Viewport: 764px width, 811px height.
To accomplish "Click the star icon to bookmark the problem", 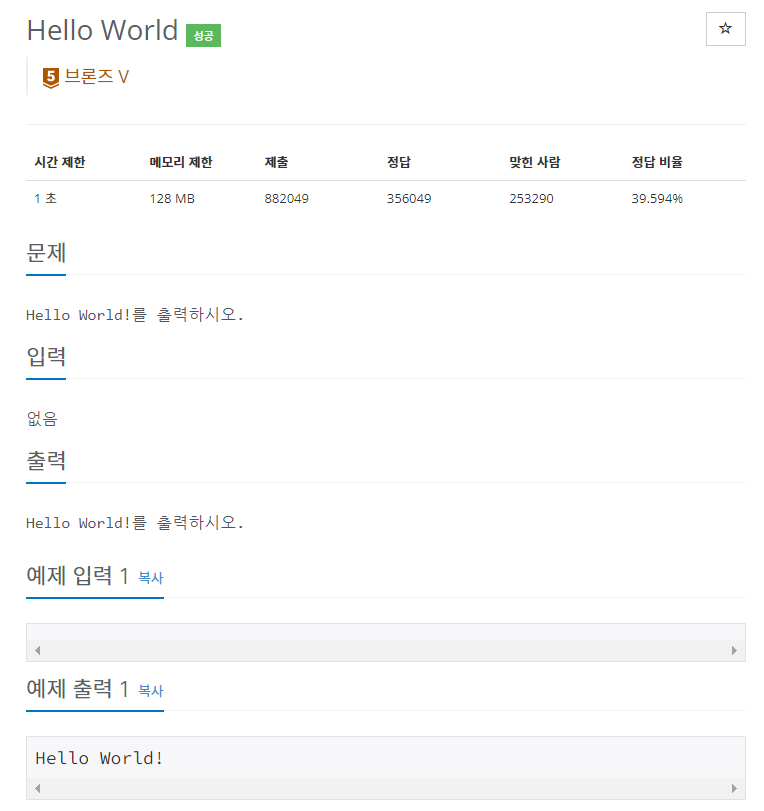I will coord(725,29).
